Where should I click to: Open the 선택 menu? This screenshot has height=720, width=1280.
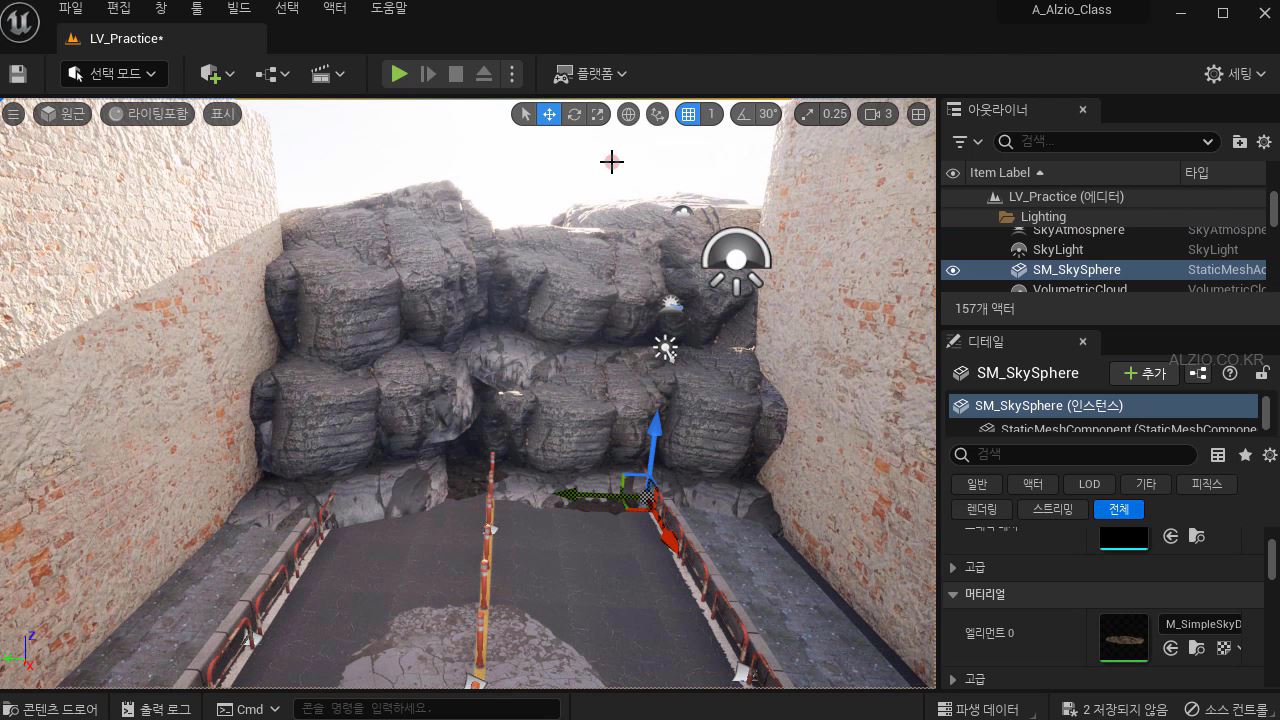click(287, 8)
